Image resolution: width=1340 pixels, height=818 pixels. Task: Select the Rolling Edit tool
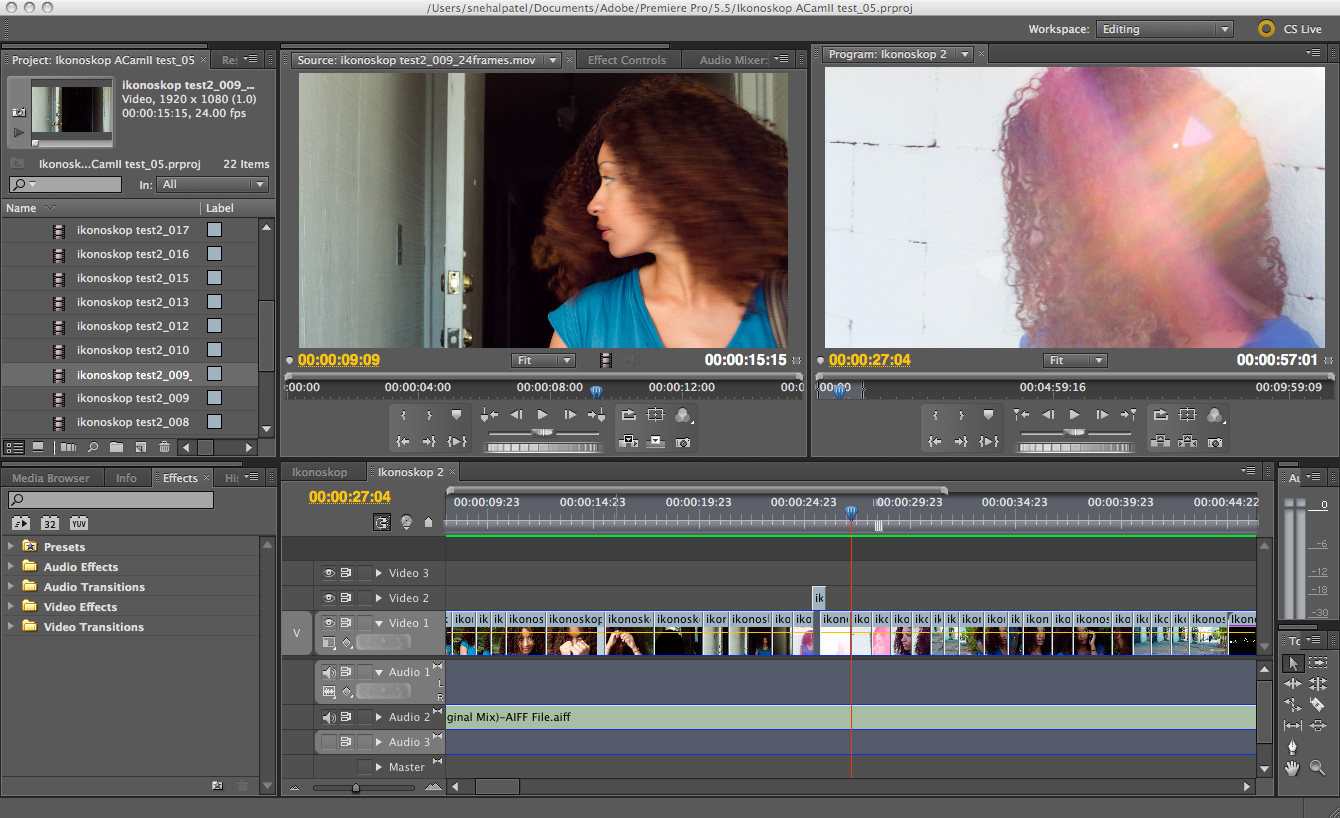(x=1318, y=684)
